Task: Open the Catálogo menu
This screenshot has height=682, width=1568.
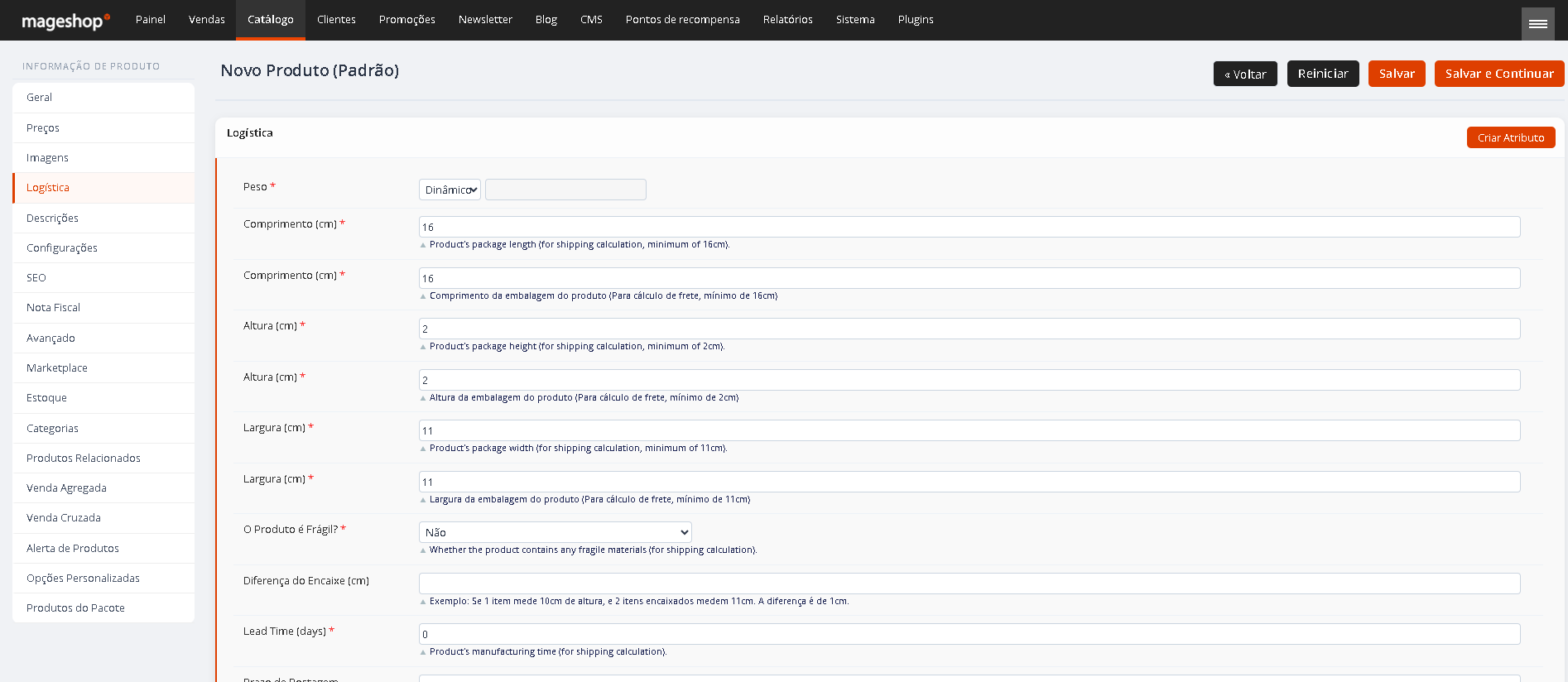Action: click(x=271, y=20)
